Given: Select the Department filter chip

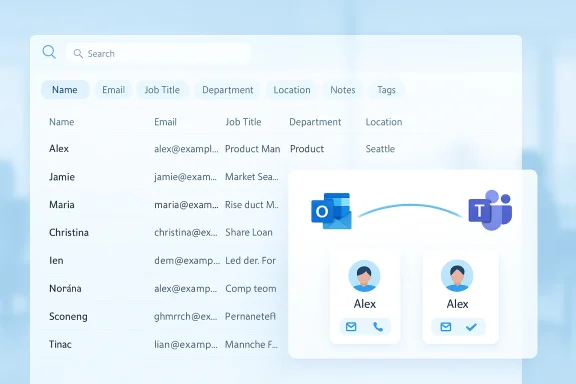Looking at the screenshot, I should point(227,90).
